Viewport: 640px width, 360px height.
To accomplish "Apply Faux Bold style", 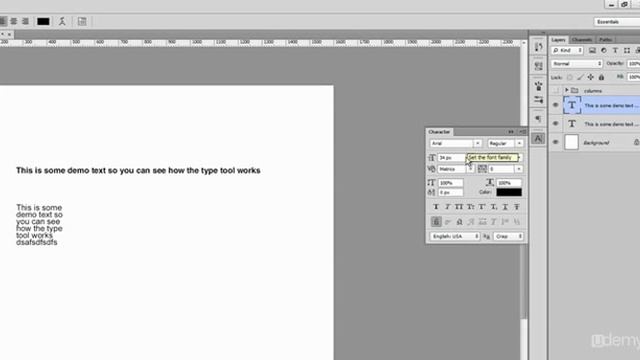I will (436, 207).
